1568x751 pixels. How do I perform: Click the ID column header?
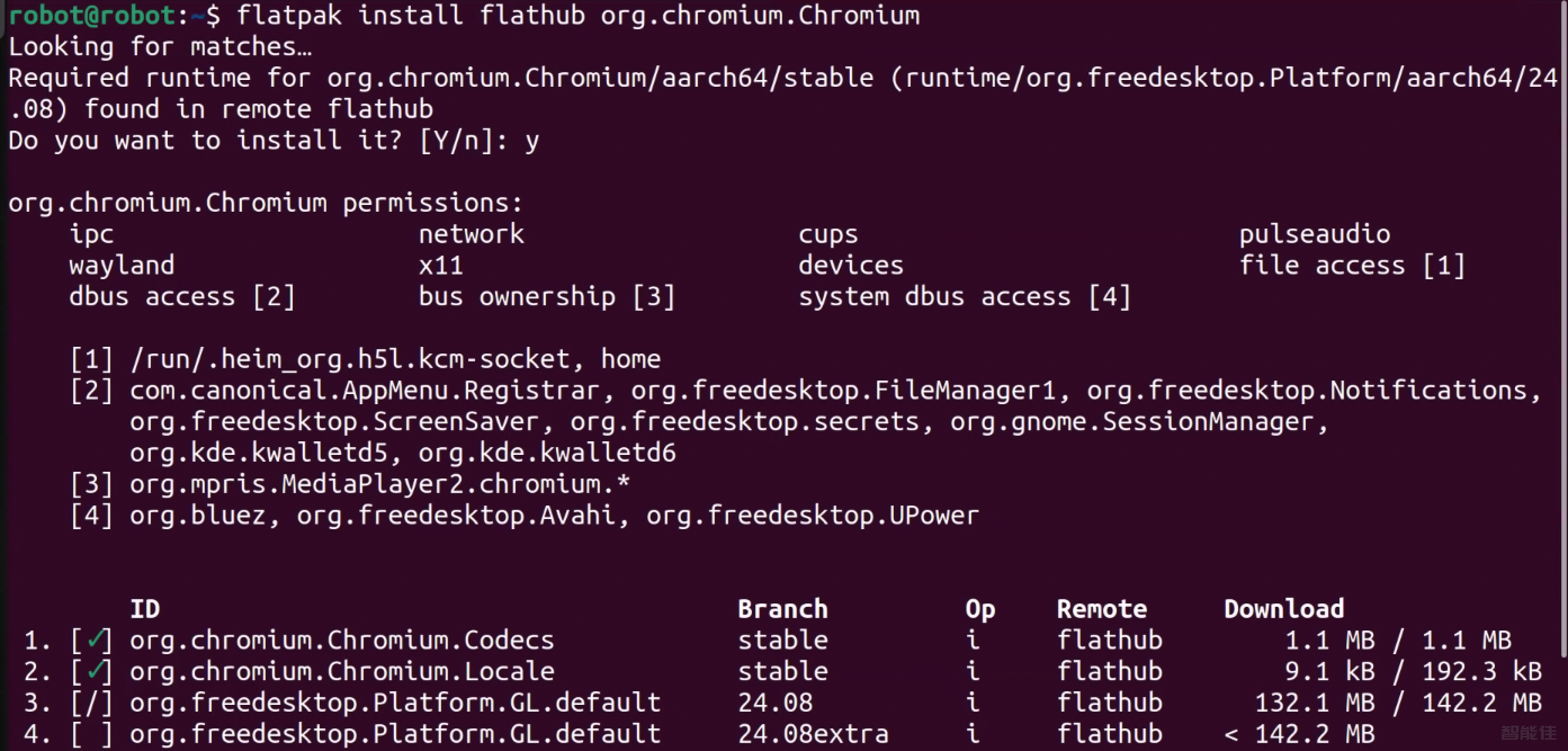click(145, 609)
